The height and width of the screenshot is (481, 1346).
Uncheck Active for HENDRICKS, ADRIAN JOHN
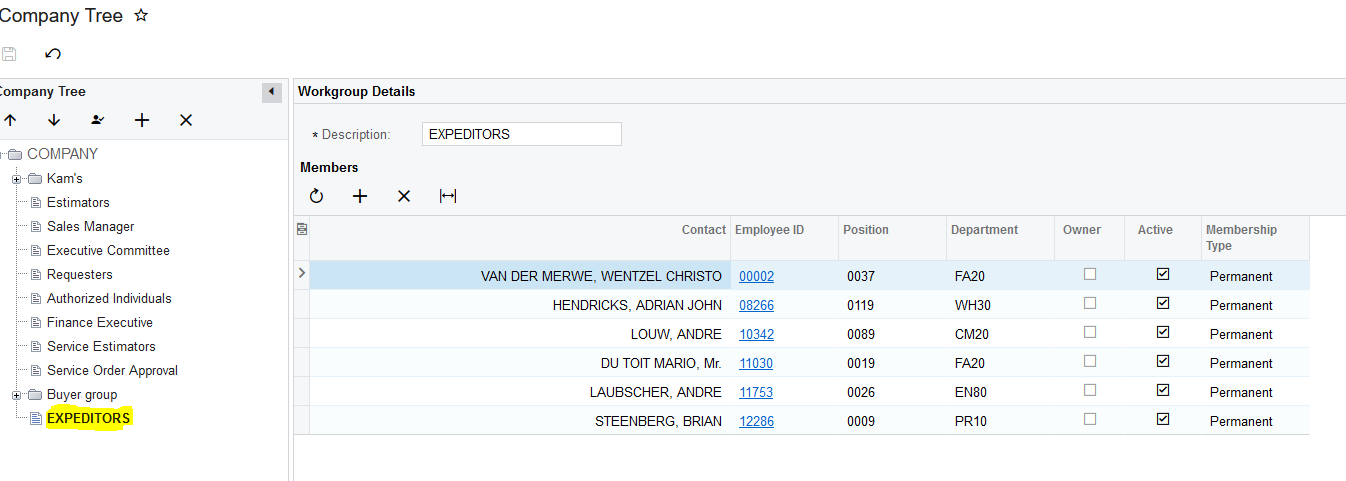1163,303
